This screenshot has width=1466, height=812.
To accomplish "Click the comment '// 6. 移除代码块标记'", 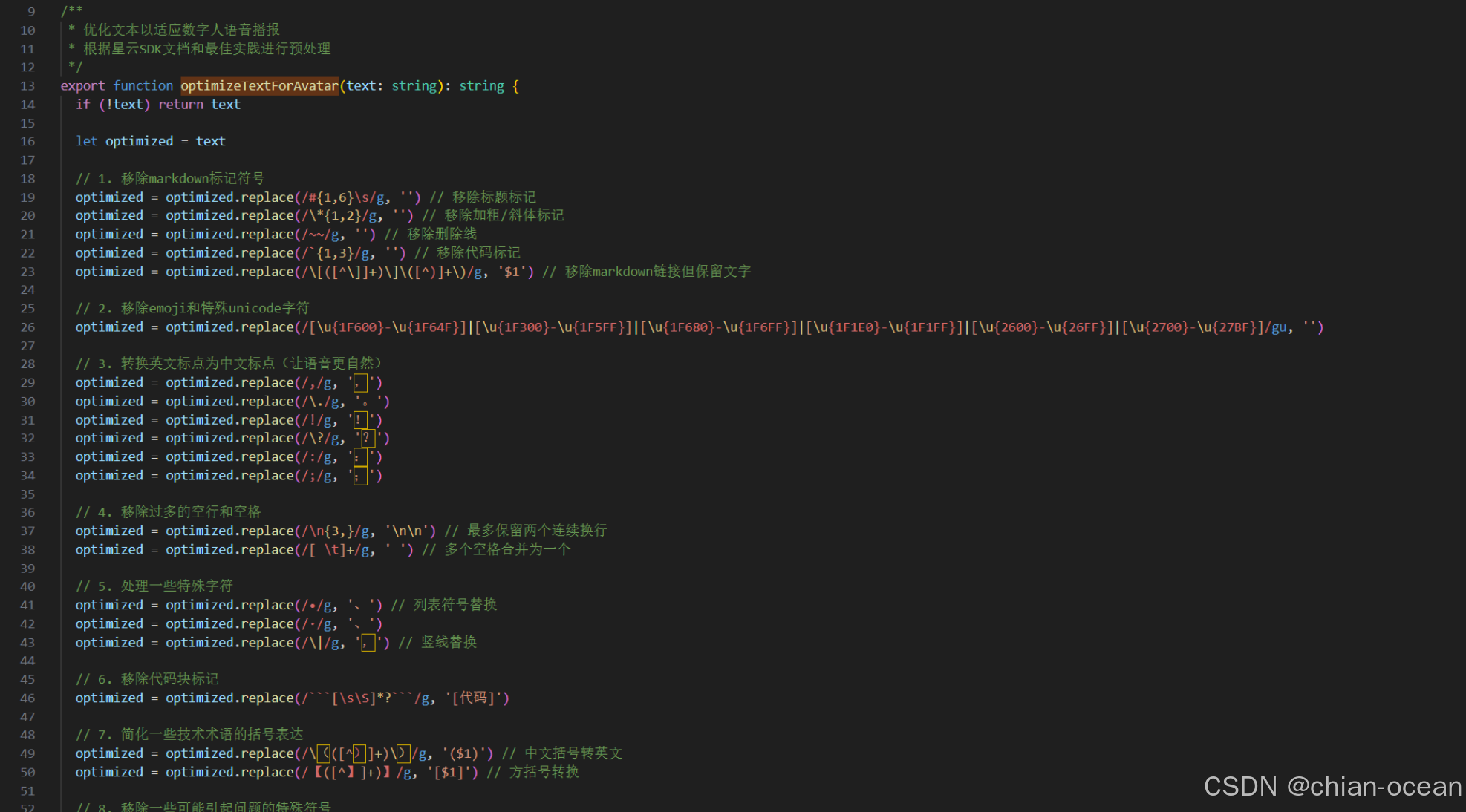I will (x=147, y=678).
